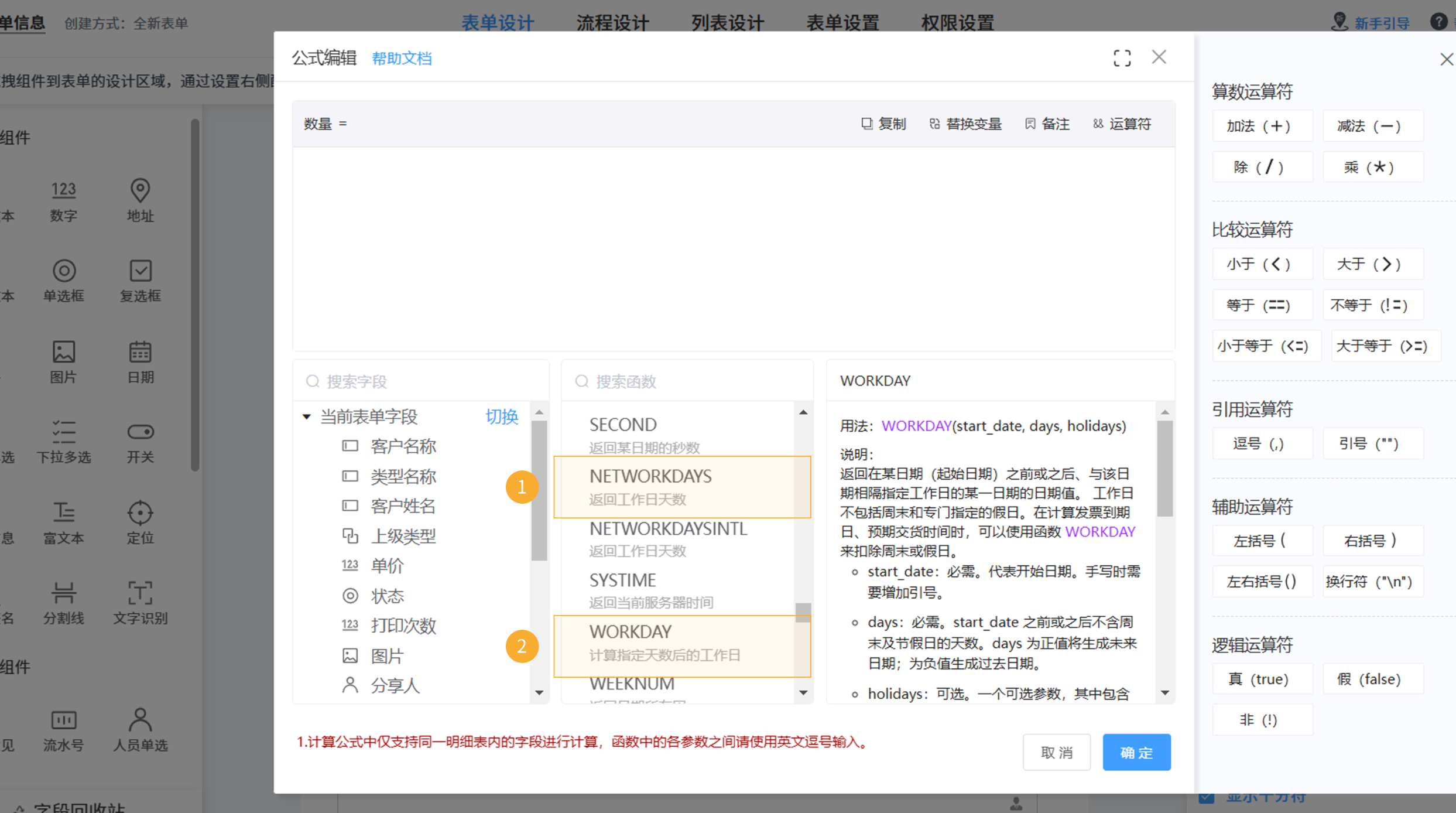The width and height of the screenshot is (1456, 813).
Task: Insert the 不等于 (!=) operator
Action: point(1372,305)
